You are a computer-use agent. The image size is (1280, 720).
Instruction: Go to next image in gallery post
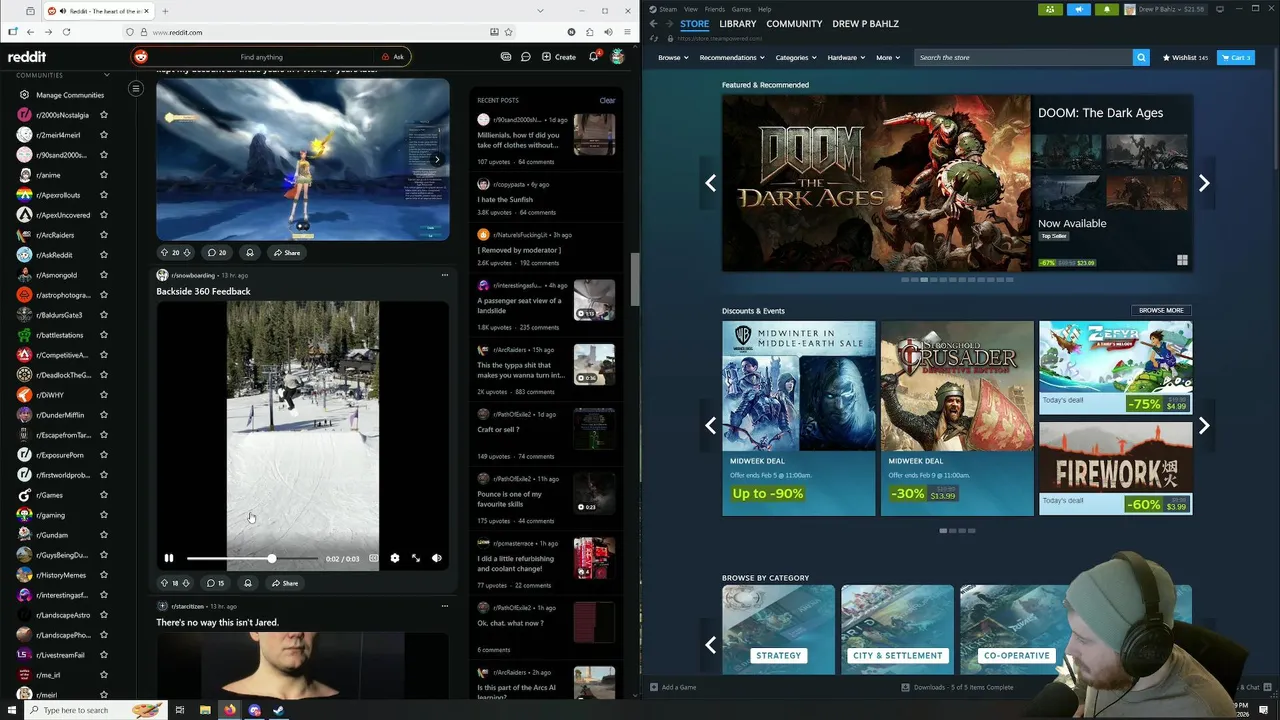tap(436, 159)
